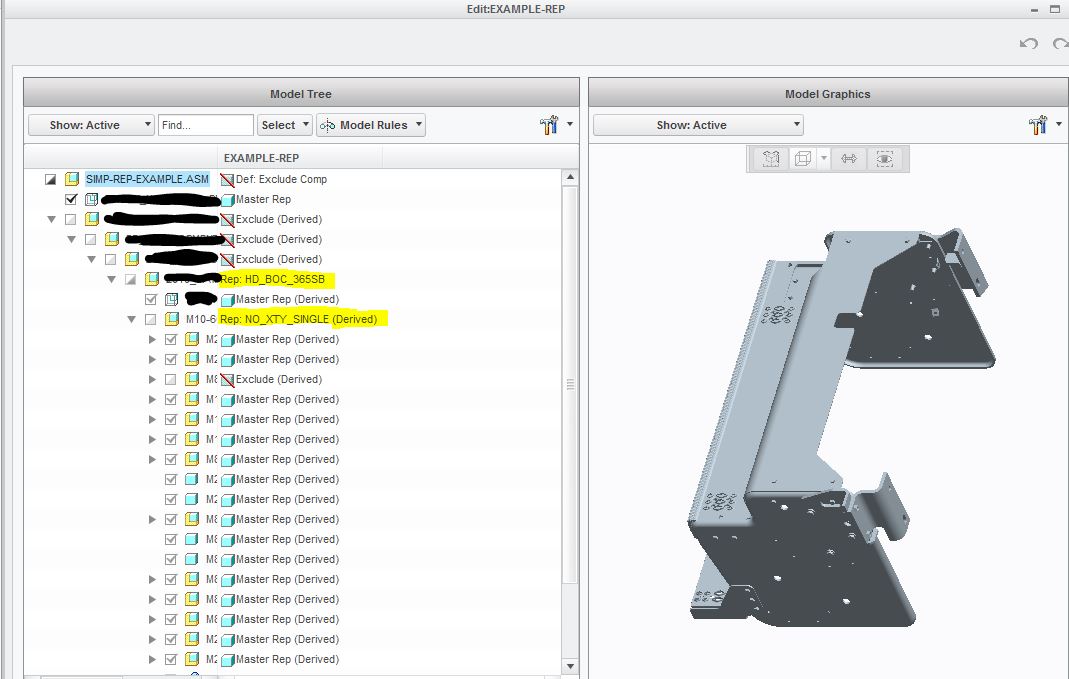
Task: Toggle the SIMP-REP-EXAMPLE.ASM checkbox
Action: click(x=50, y=179)
